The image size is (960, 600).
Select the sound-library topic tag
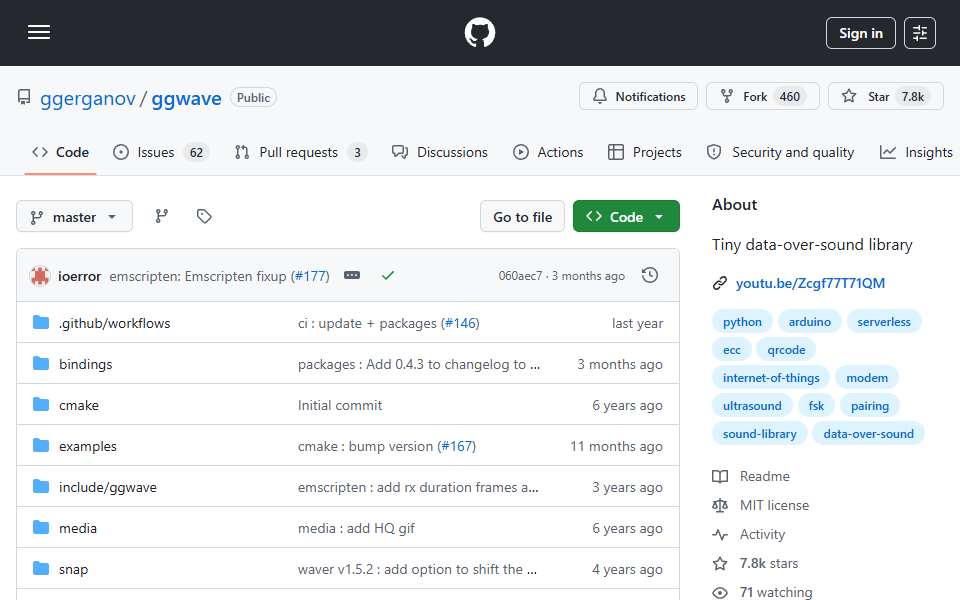pos(759,435)
